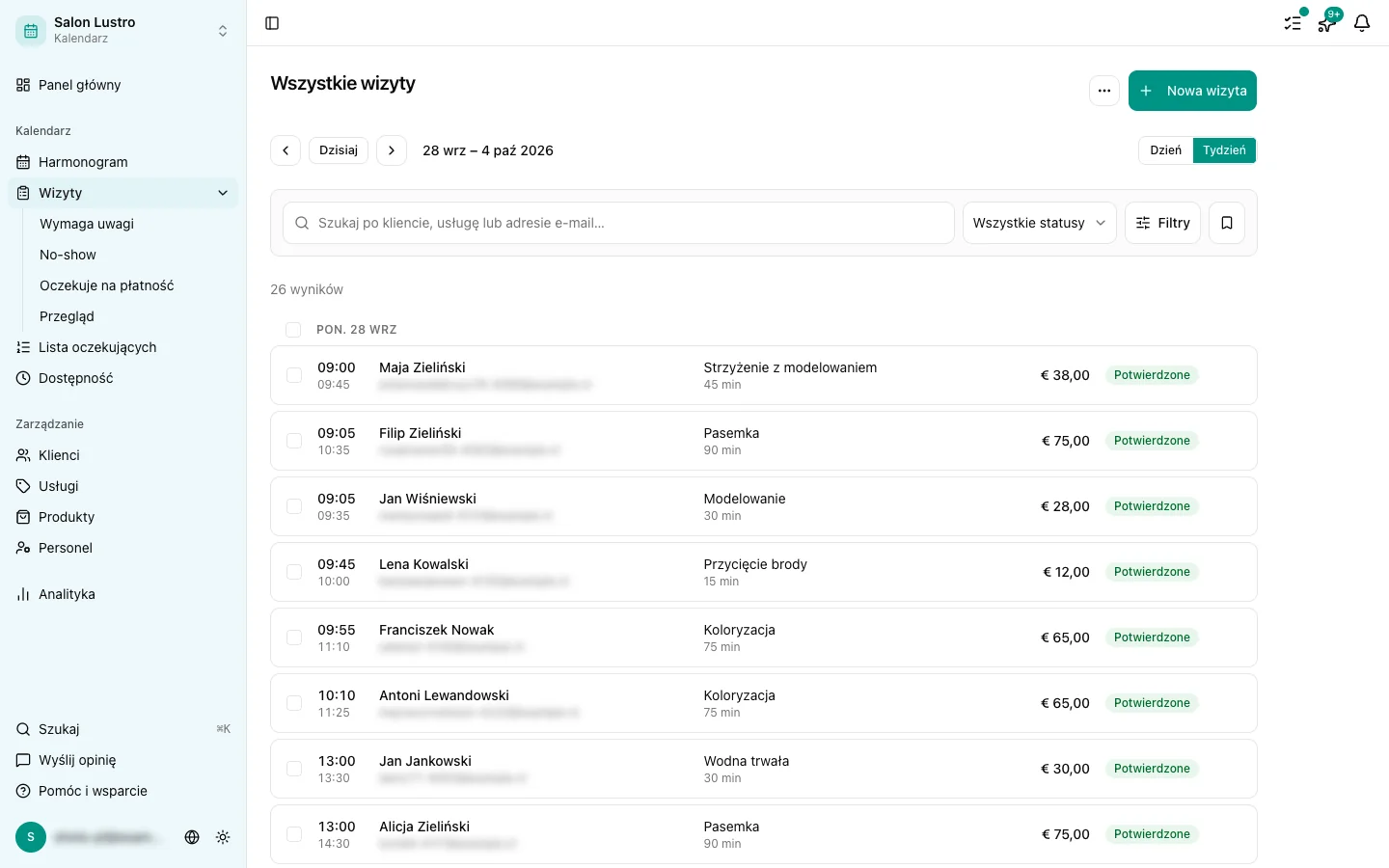Screen dimensions: 1389x868
Task: Open Klienci in sidebar
Action: point(123,455)
